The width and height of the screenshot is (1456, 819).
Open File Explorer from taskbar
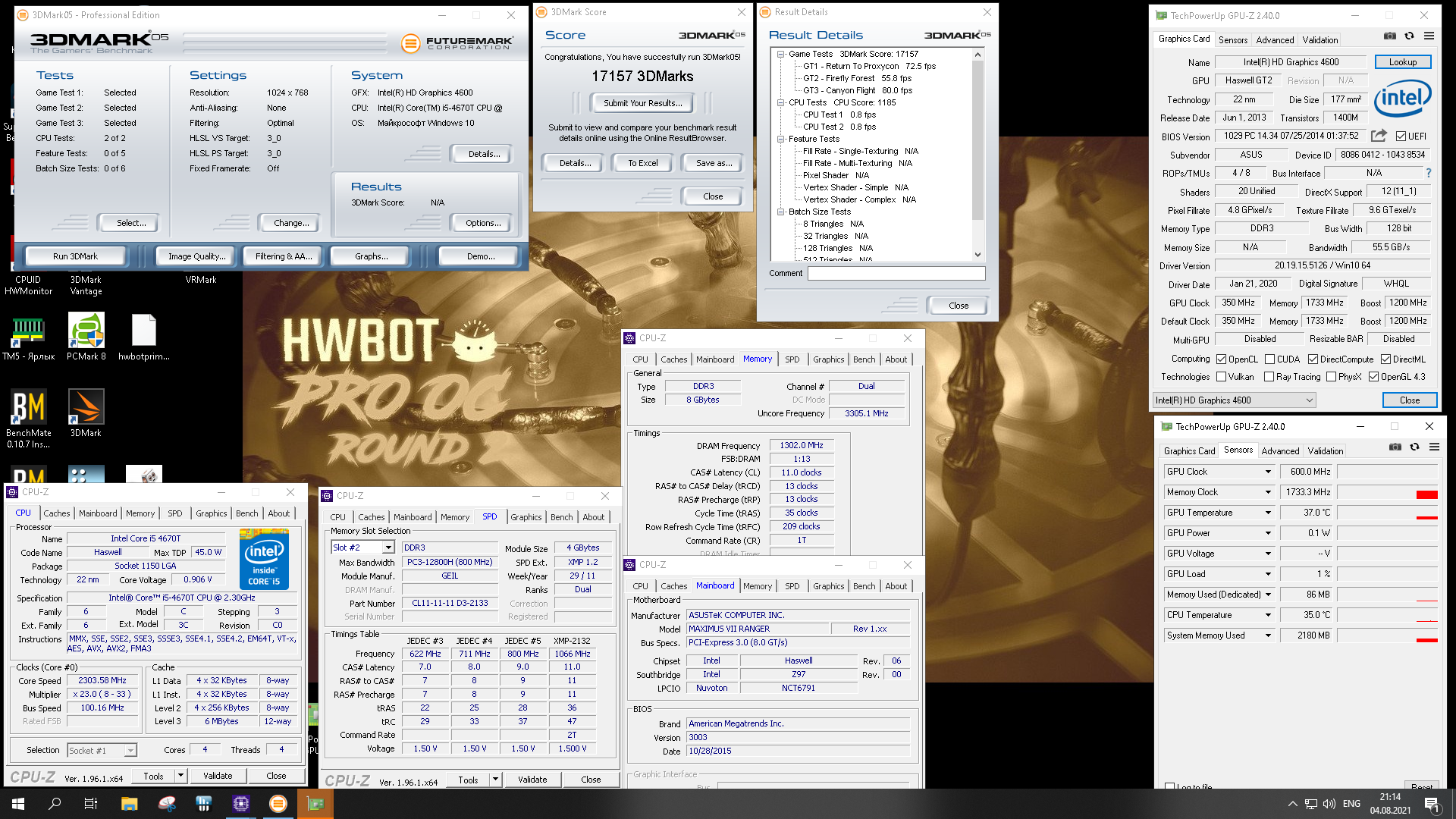(x=129, y=804)
